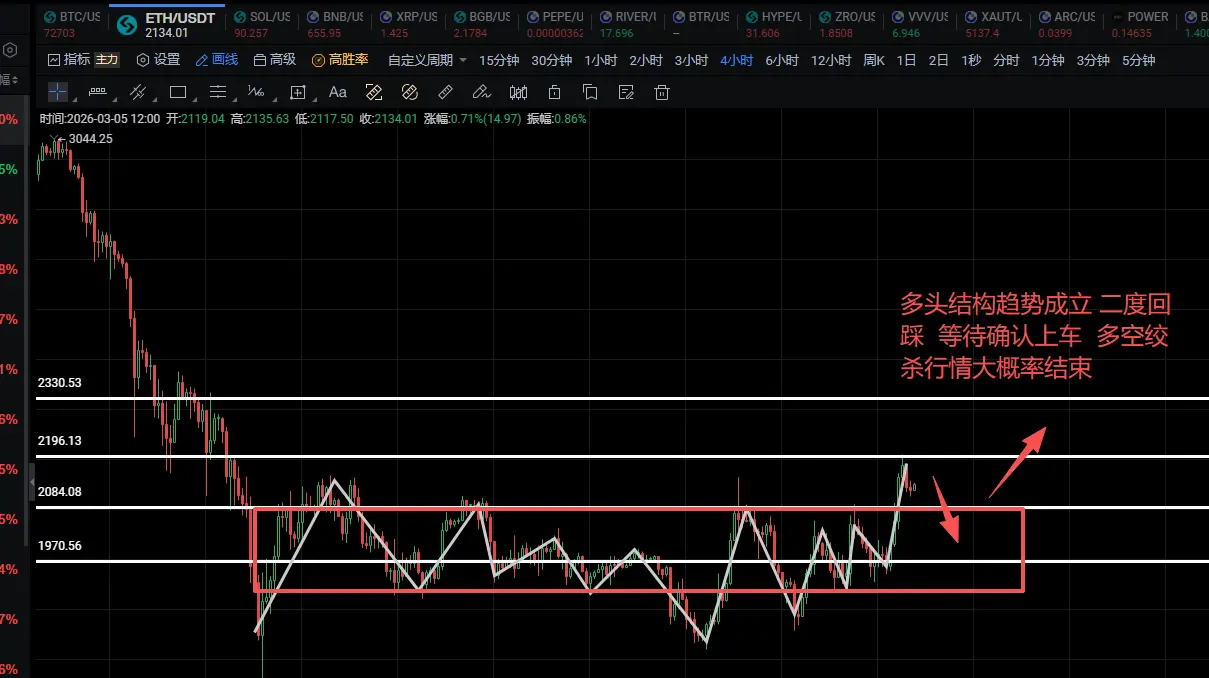Open the BTC/USDT ticker tab
The image size is (1209, 678).
coord(70,24)
